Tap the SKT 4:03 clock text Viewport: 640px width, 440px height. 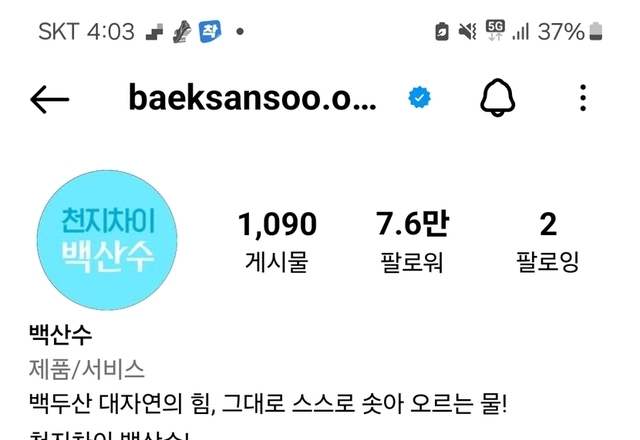click(86, 31)
